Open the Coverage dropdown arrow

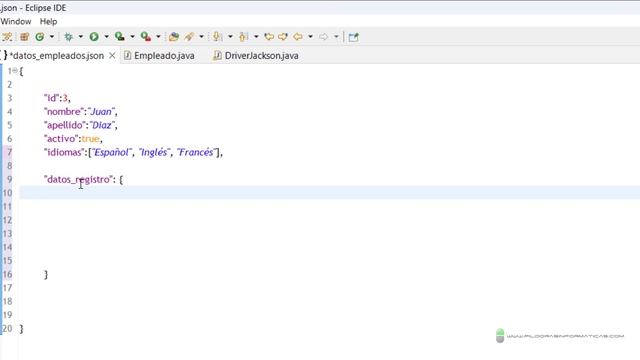tap(132, 37)
